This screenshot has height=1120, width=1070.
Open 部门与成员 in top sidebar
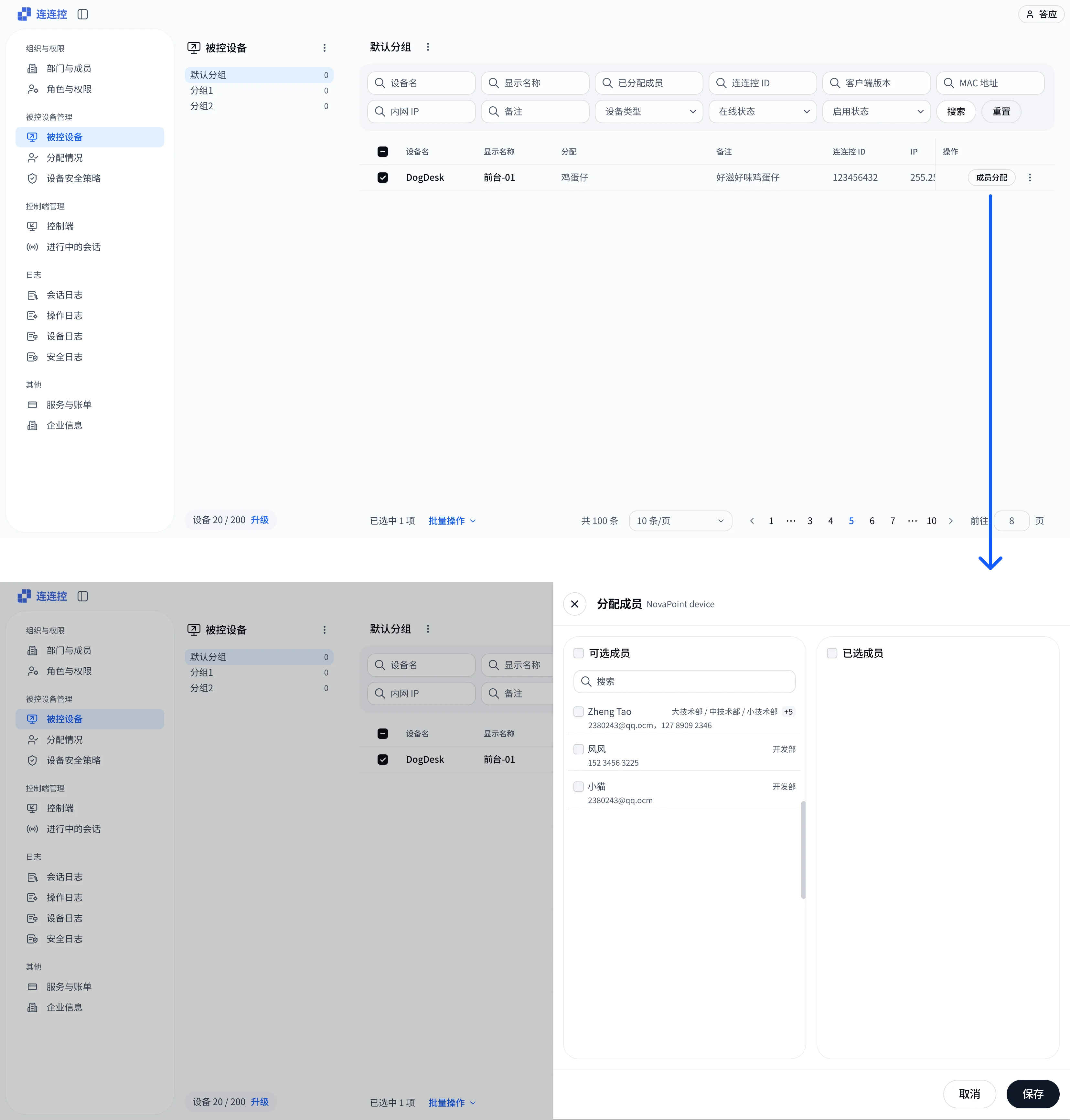90,69
